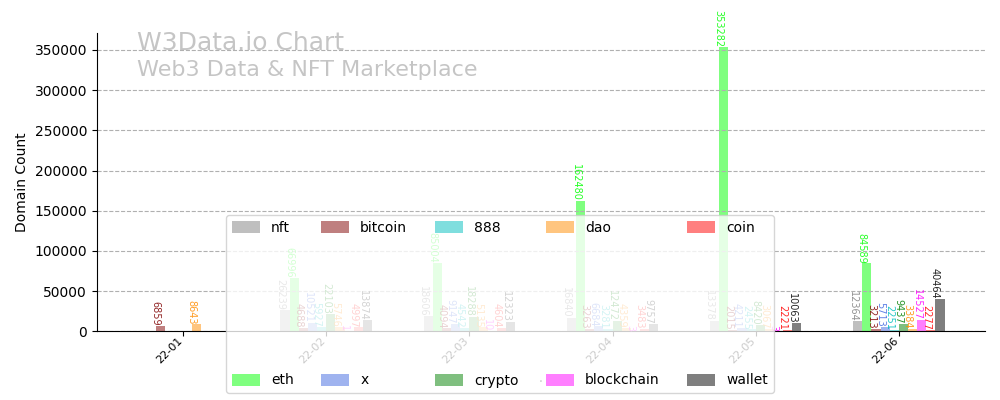Viewport: 1000px width, 400px height.
Task: Click the orange dao bar in 22-01
Action: coord(196,327)
